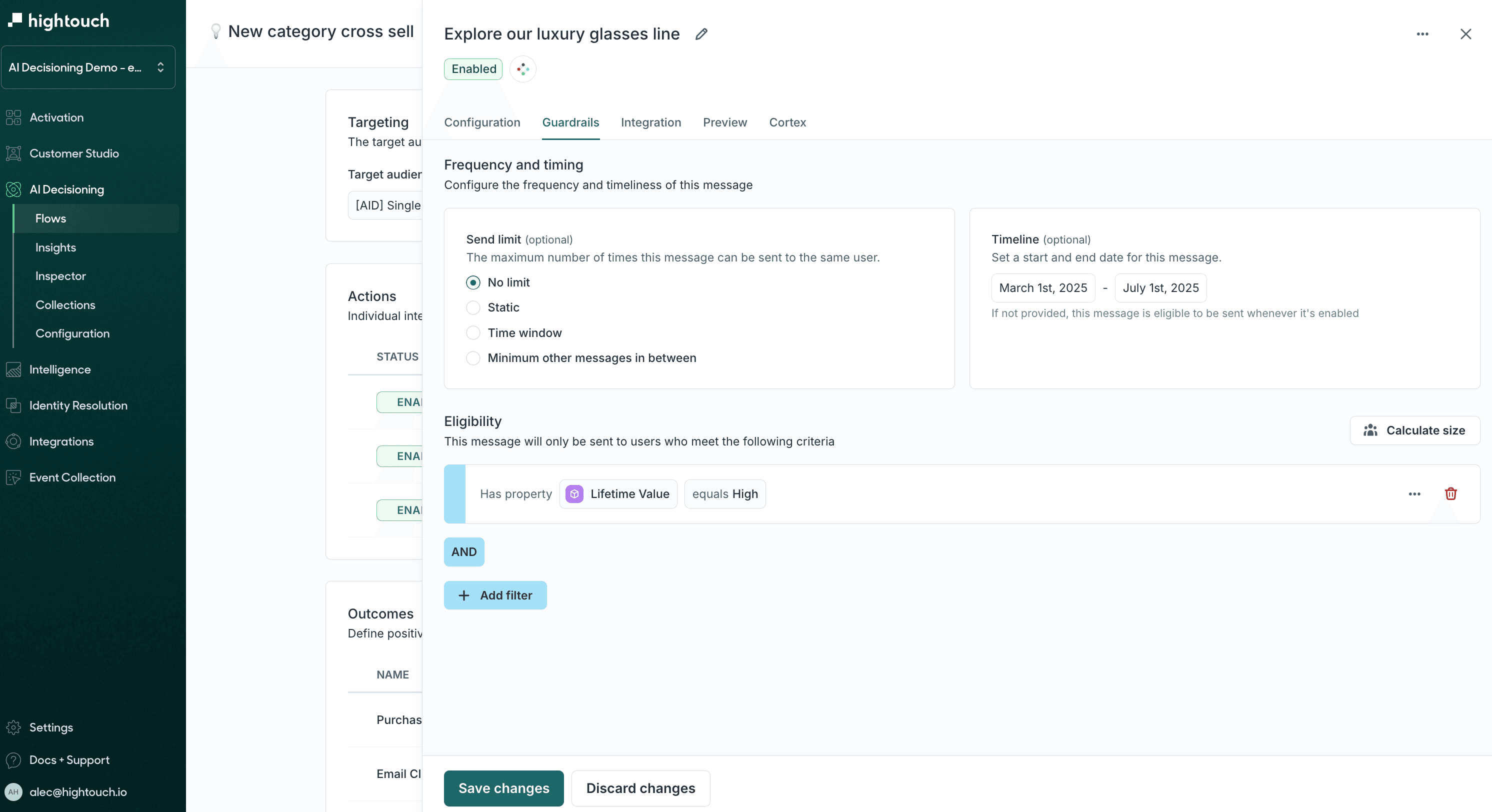Open Event Collection from the sidebar
This screenshot has height=812, width=1492.
[72, 477]
